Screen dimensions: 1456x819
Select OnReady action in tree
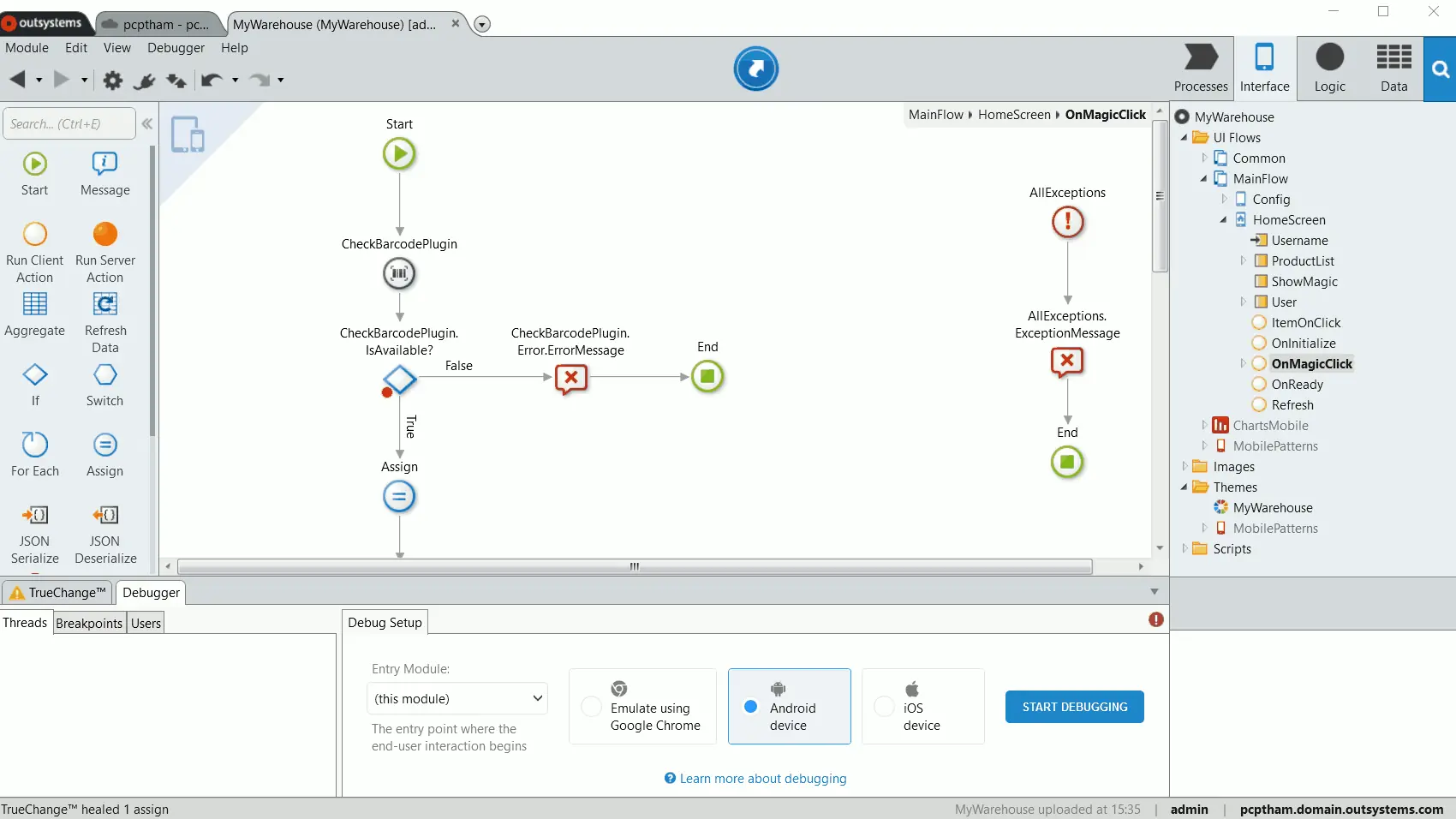[x=1297, y=385]
